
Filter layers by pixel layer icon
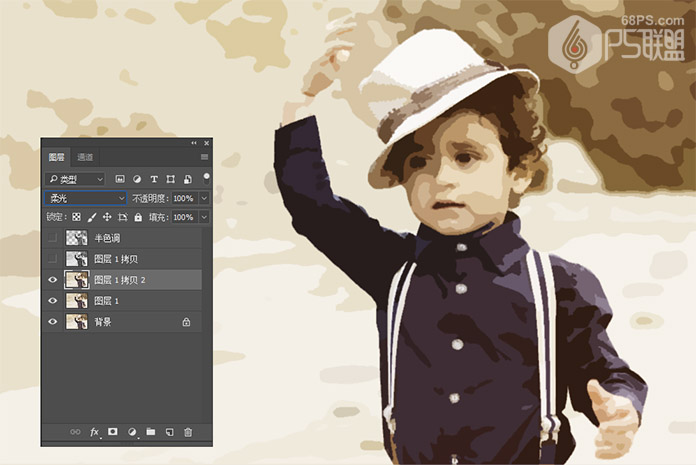point(120,179)
